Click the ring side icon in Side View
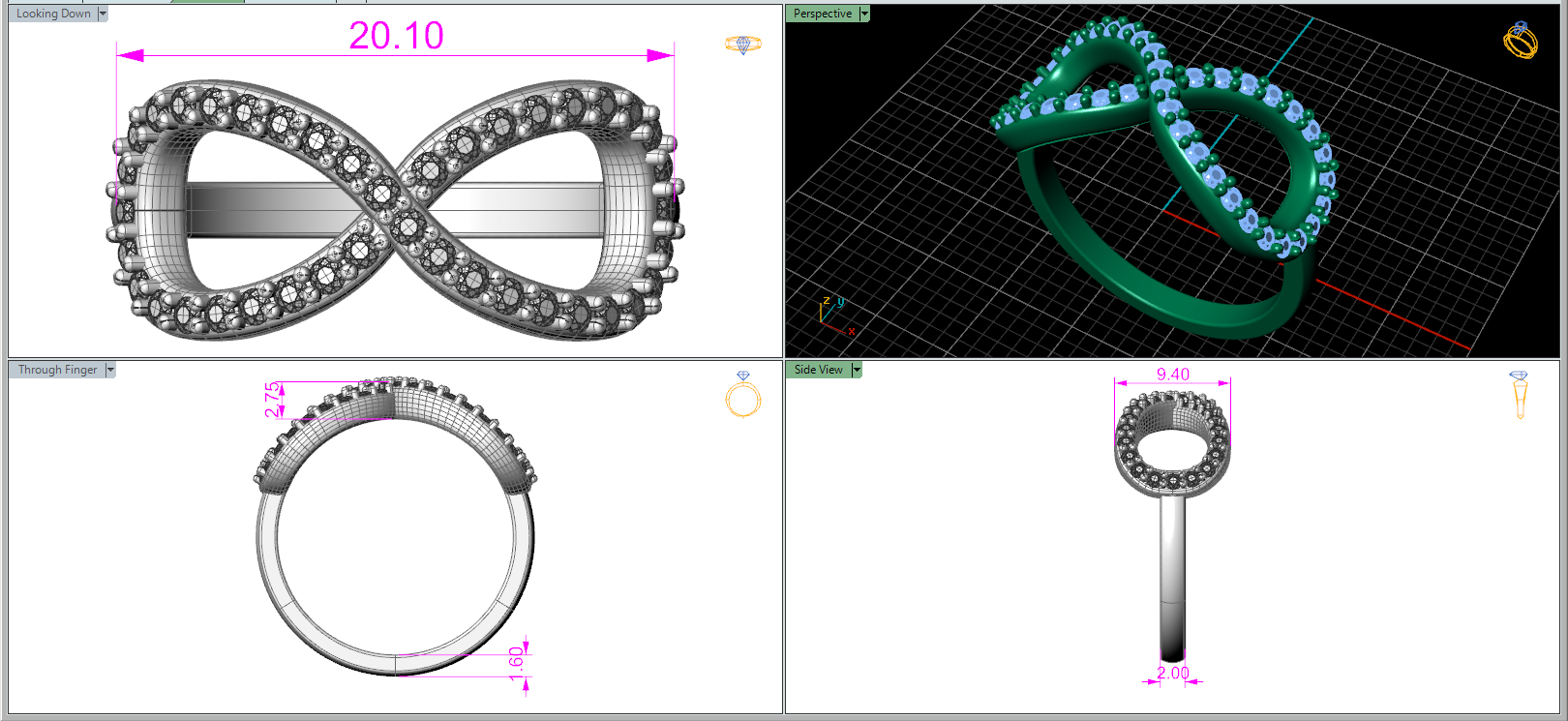Image resolution: width=1568 pixels, height=721 pixels. pyautogui.click(x=1520, y=395)
